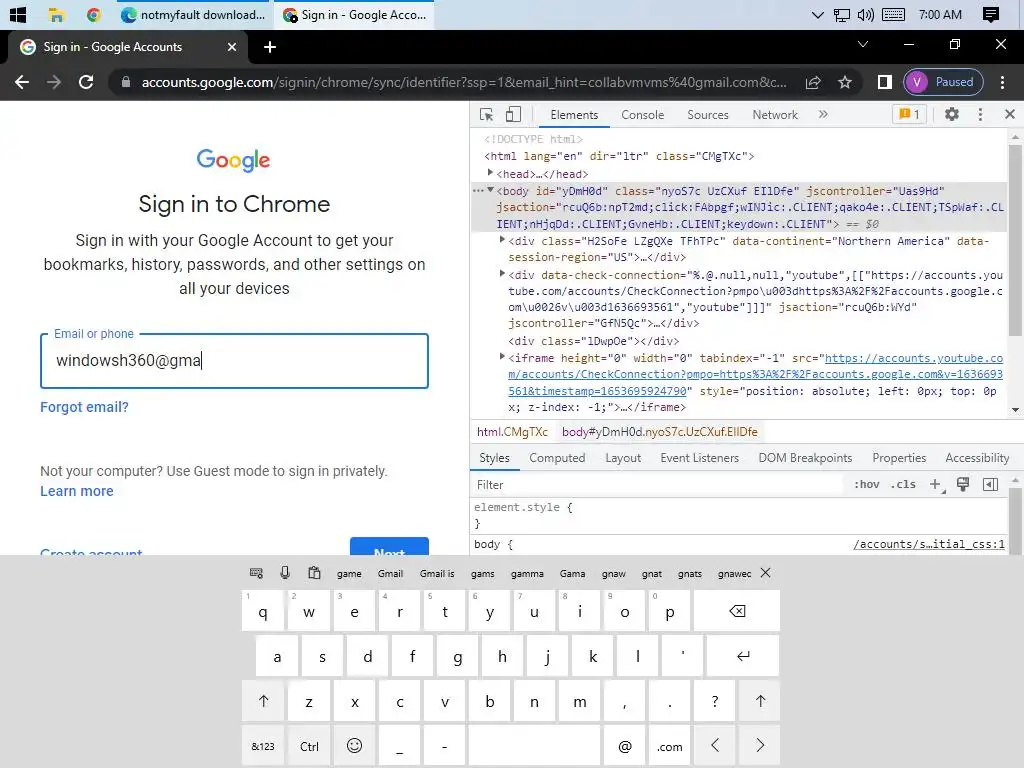The height and width of the screenshot is (768, 1024).
Task: Tap the backspace key on the keyboard
Action: [737, 611]
